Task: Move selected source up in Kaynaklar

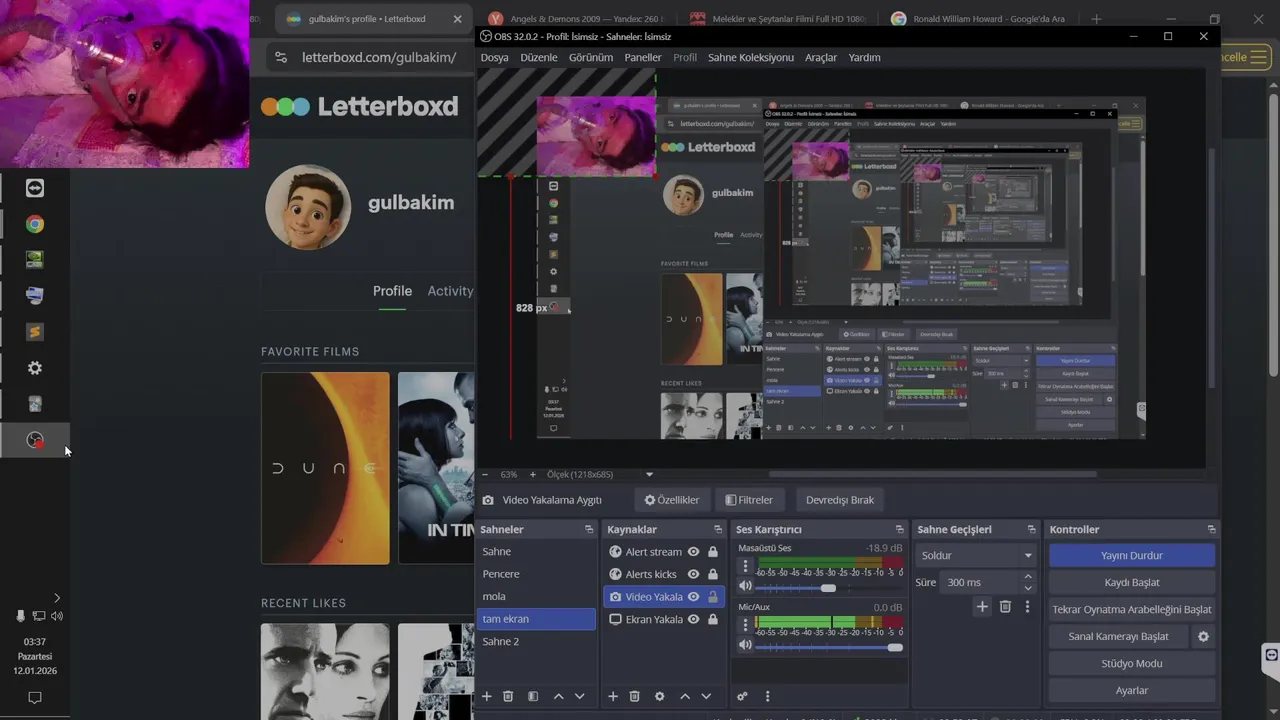Action: [x=685, y=696]
